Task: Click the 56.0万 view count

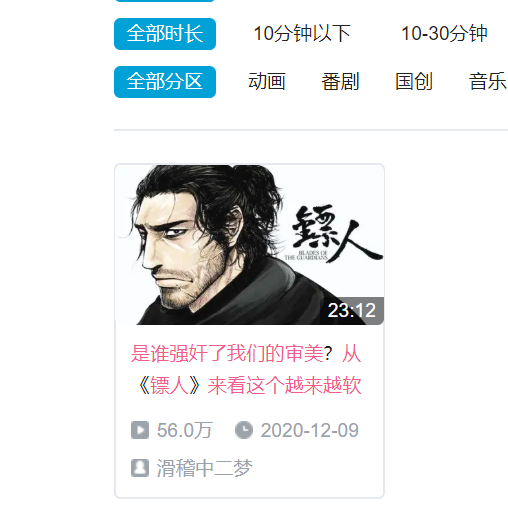Action: coord(185,430)
